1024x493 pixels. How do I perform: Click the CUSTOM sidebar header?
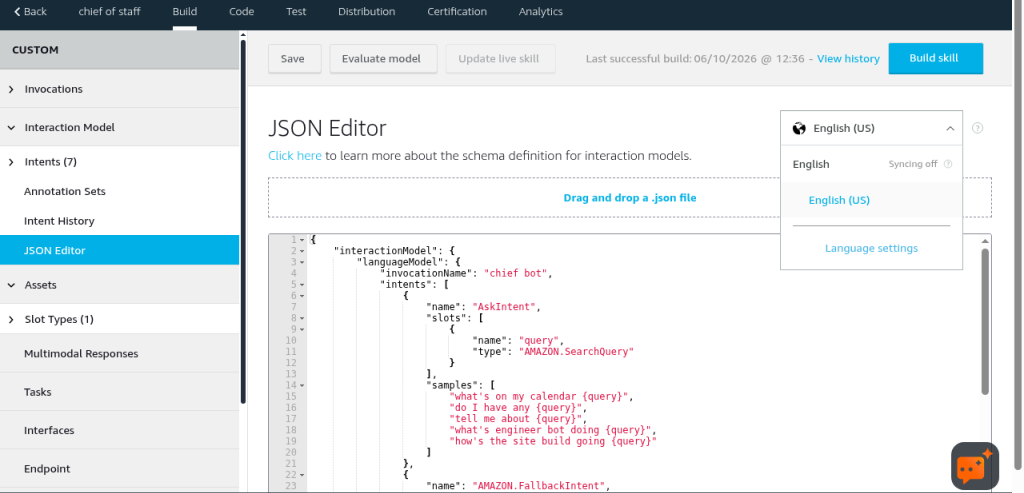120,50
